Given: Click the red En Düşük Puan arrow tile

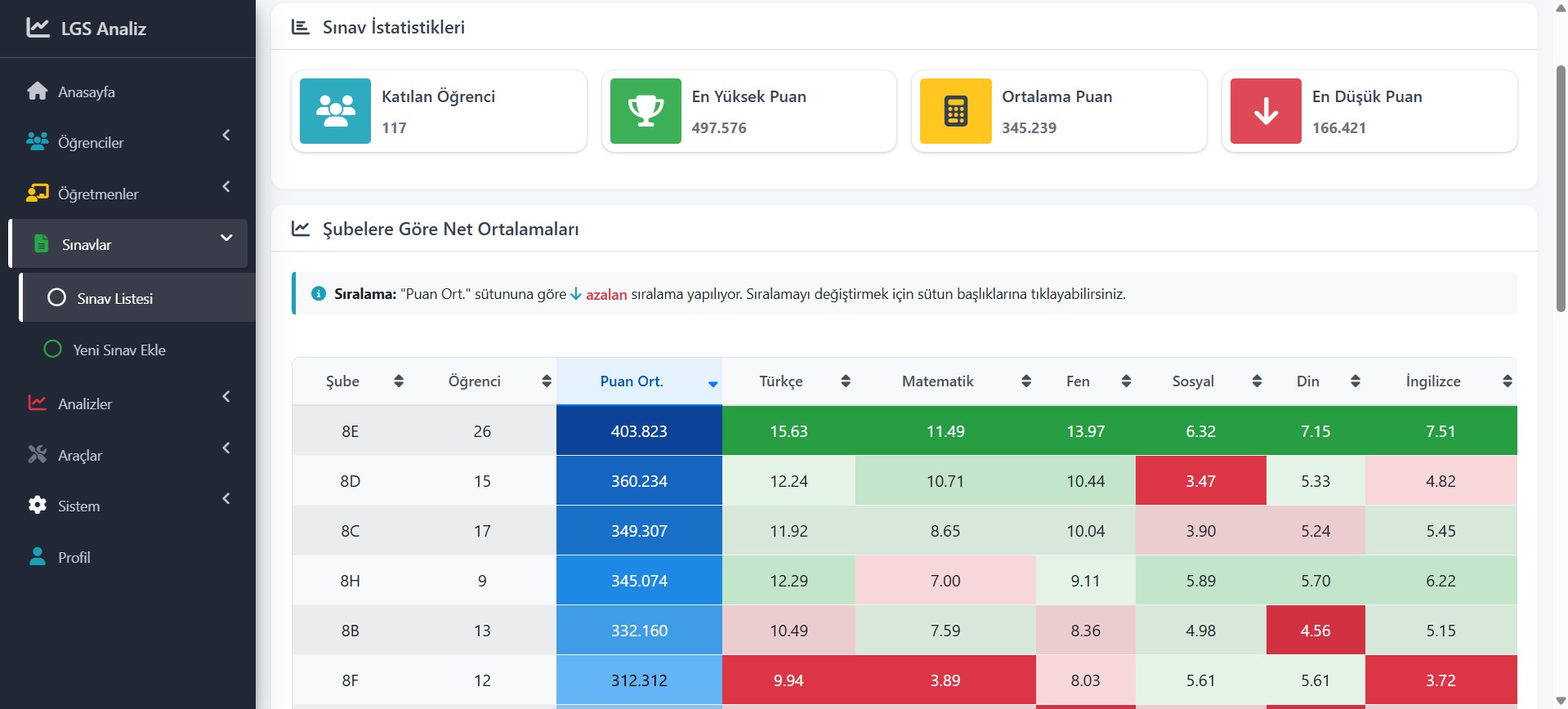Looking at the screenshot, I should [1265, 111].
